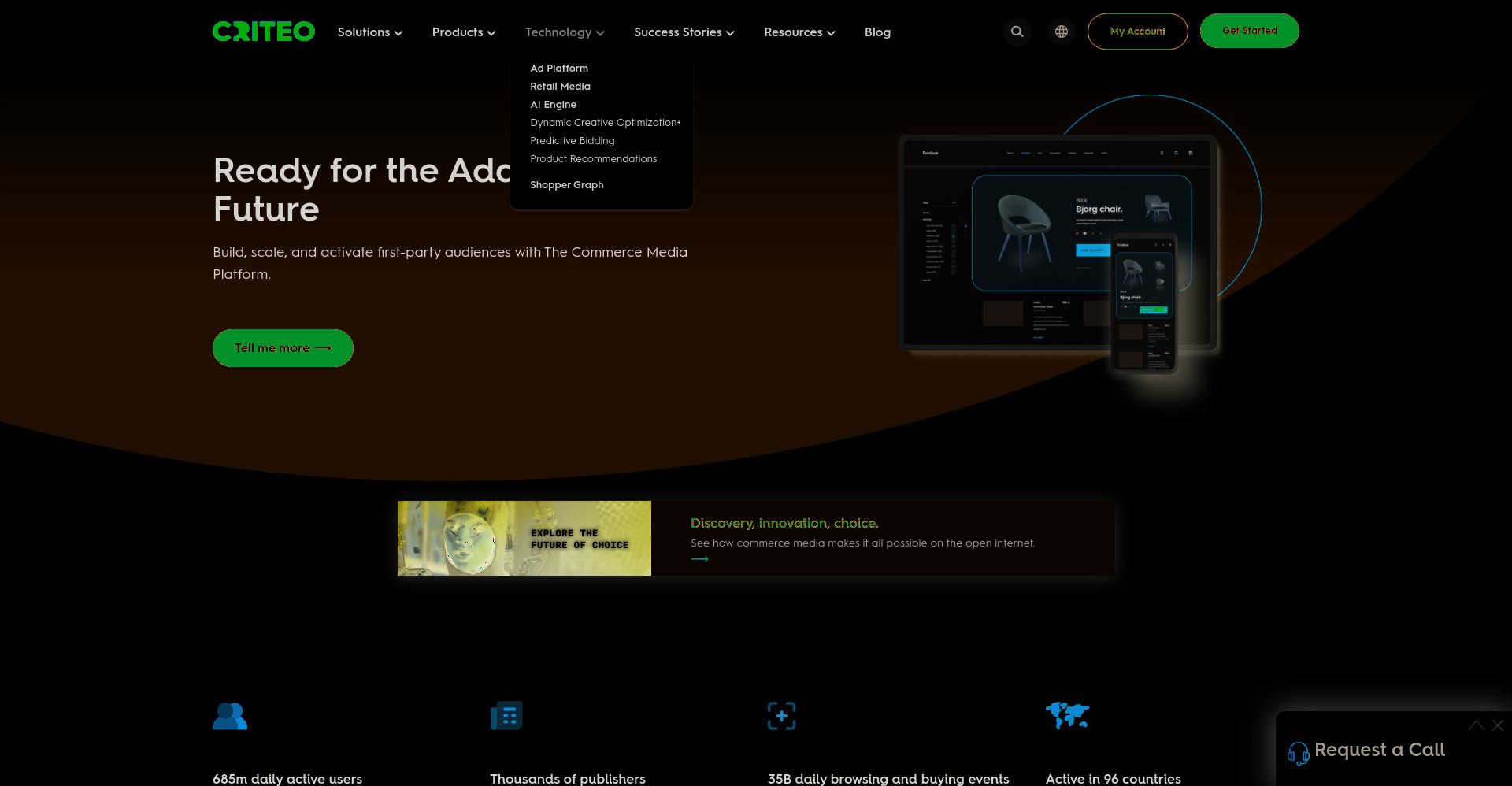
Task: Click the 685m daily active users text
Action: coord(287,779)
